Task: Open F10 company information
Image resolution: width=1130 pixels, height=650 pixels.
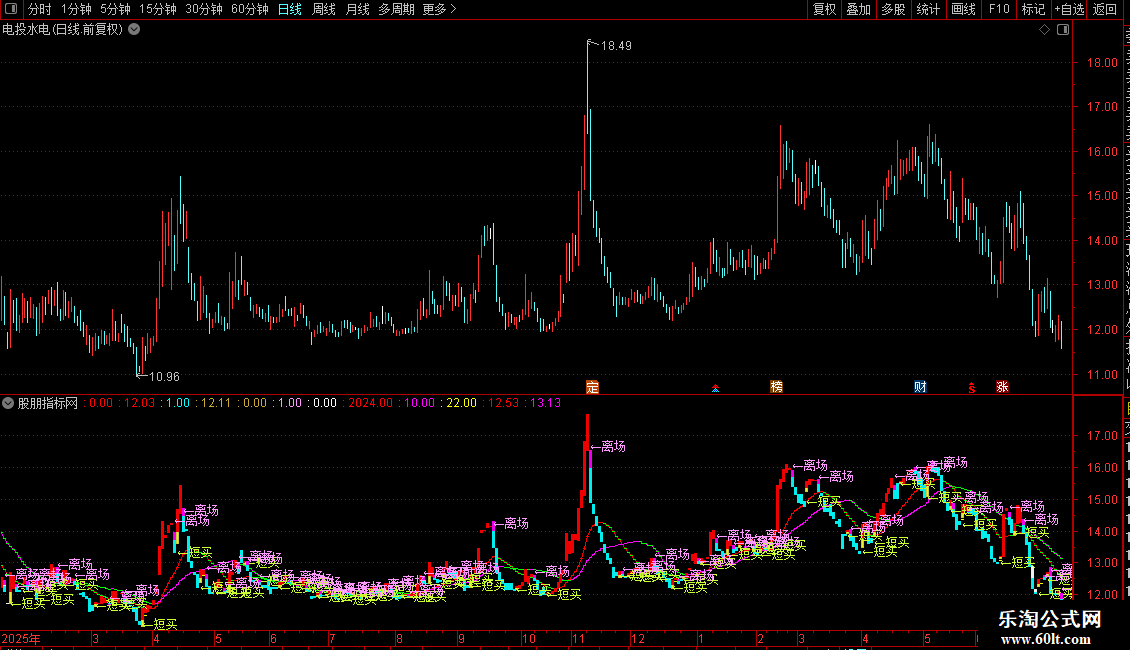Action: point(999,9)
